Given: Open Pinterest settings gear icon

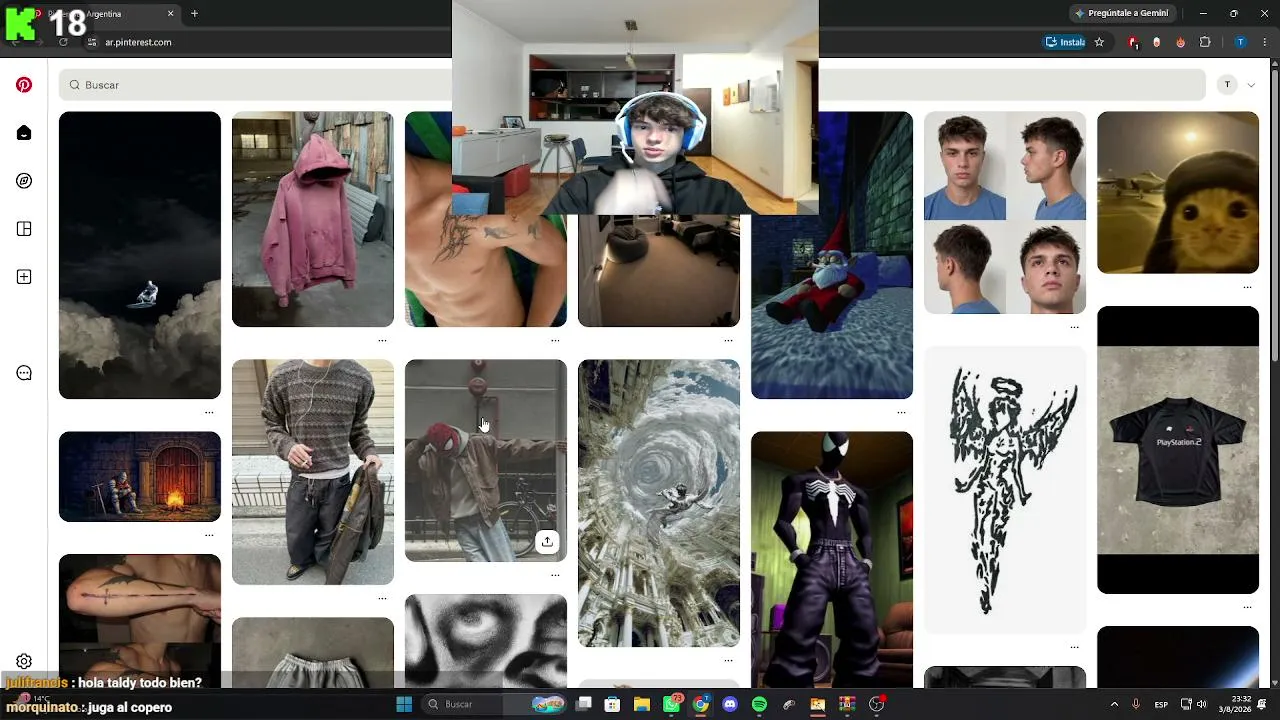Looking at the screenshot, I should [24, 661].
